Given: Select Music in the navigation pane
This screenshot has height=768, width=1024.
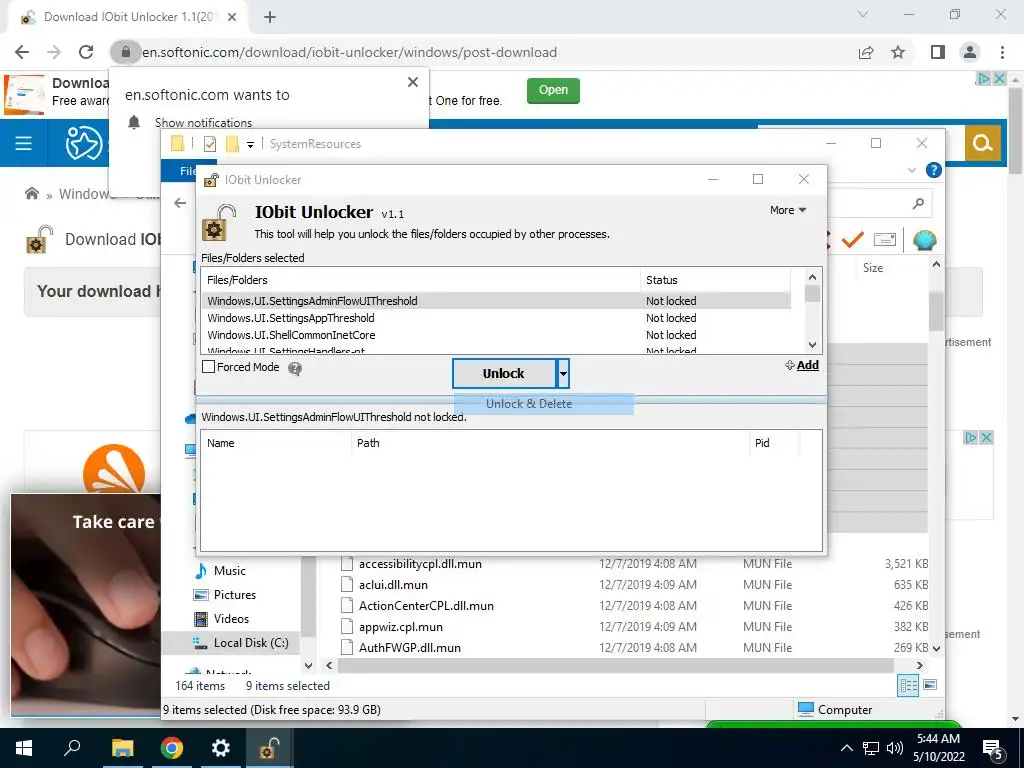Looking at the screenshot, I should tap(230, 571).
